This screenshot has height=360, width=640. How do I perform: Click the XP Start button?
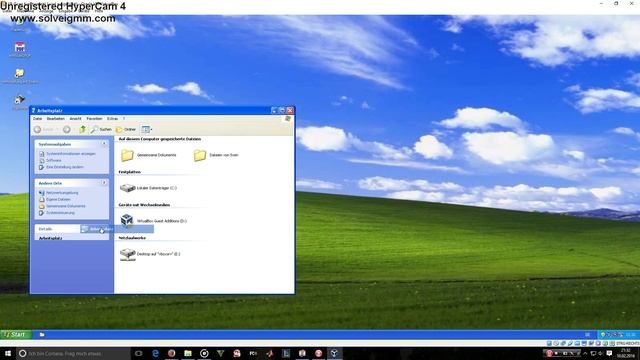pyautogui.click(x=16, y=334)
